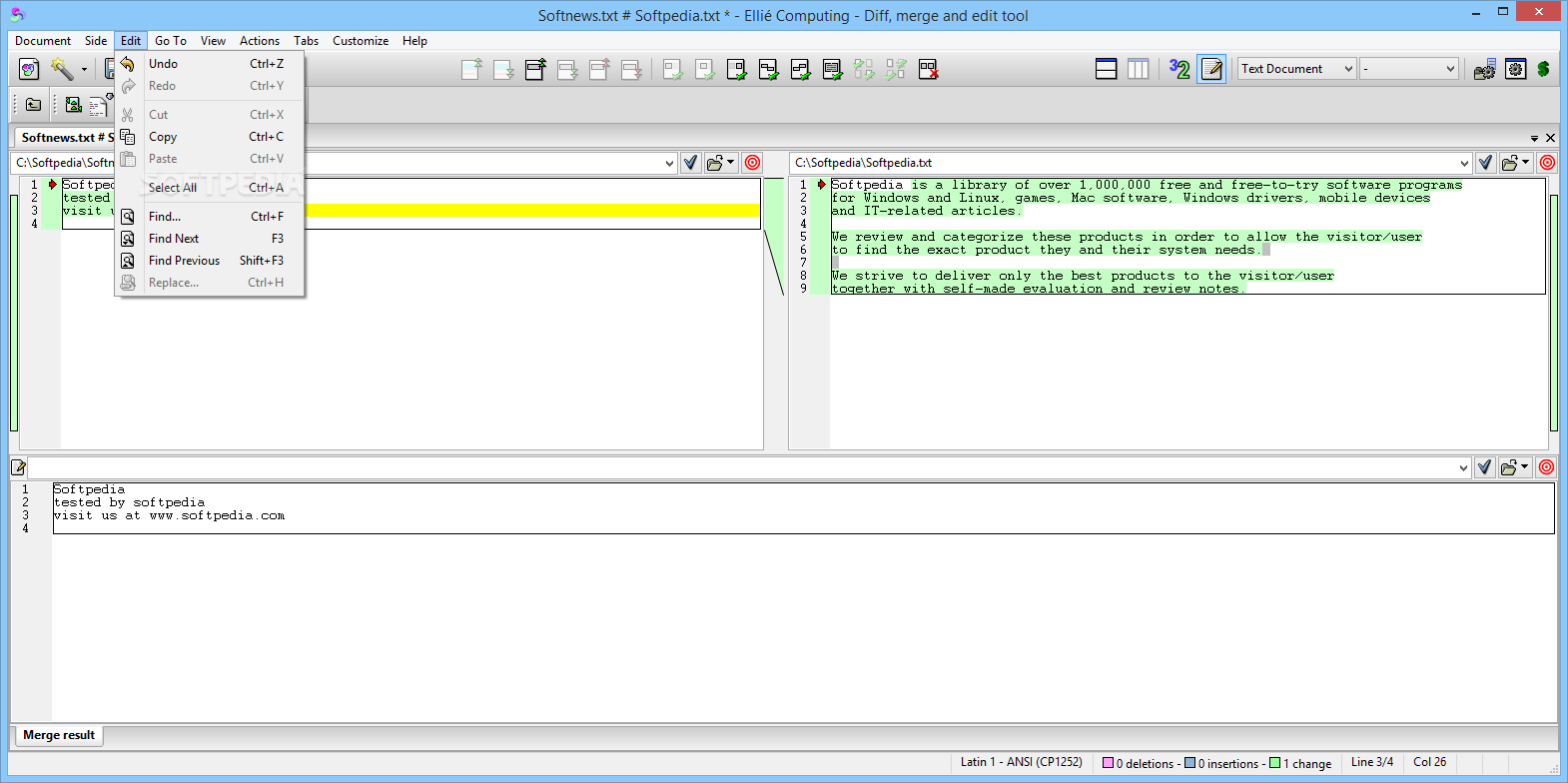Choose Undo from the Edit menu
This screenshot has width=1568, height=783.
[x=210, y=64]
